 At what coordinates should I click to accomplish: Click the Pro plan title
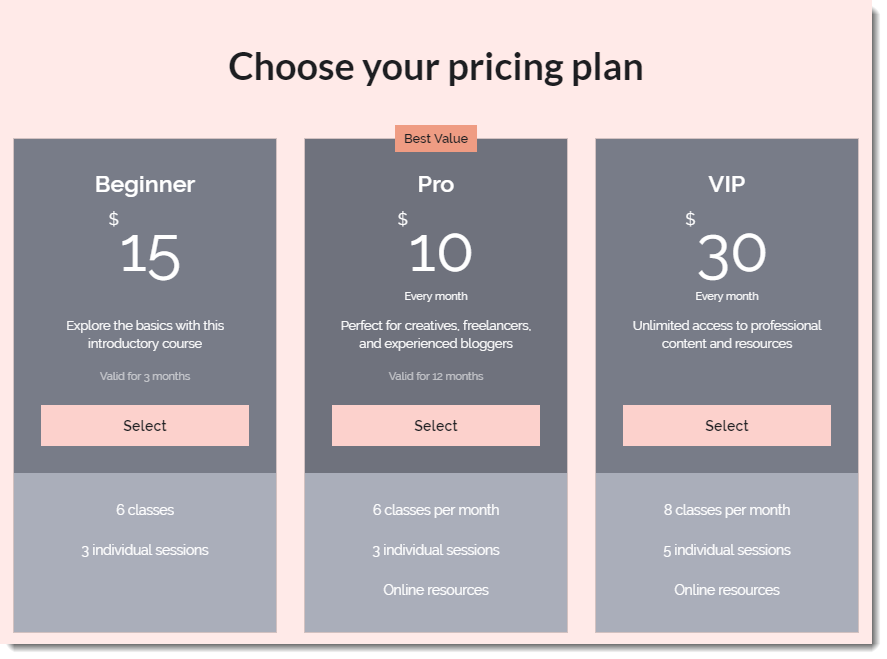pos(435,184)
